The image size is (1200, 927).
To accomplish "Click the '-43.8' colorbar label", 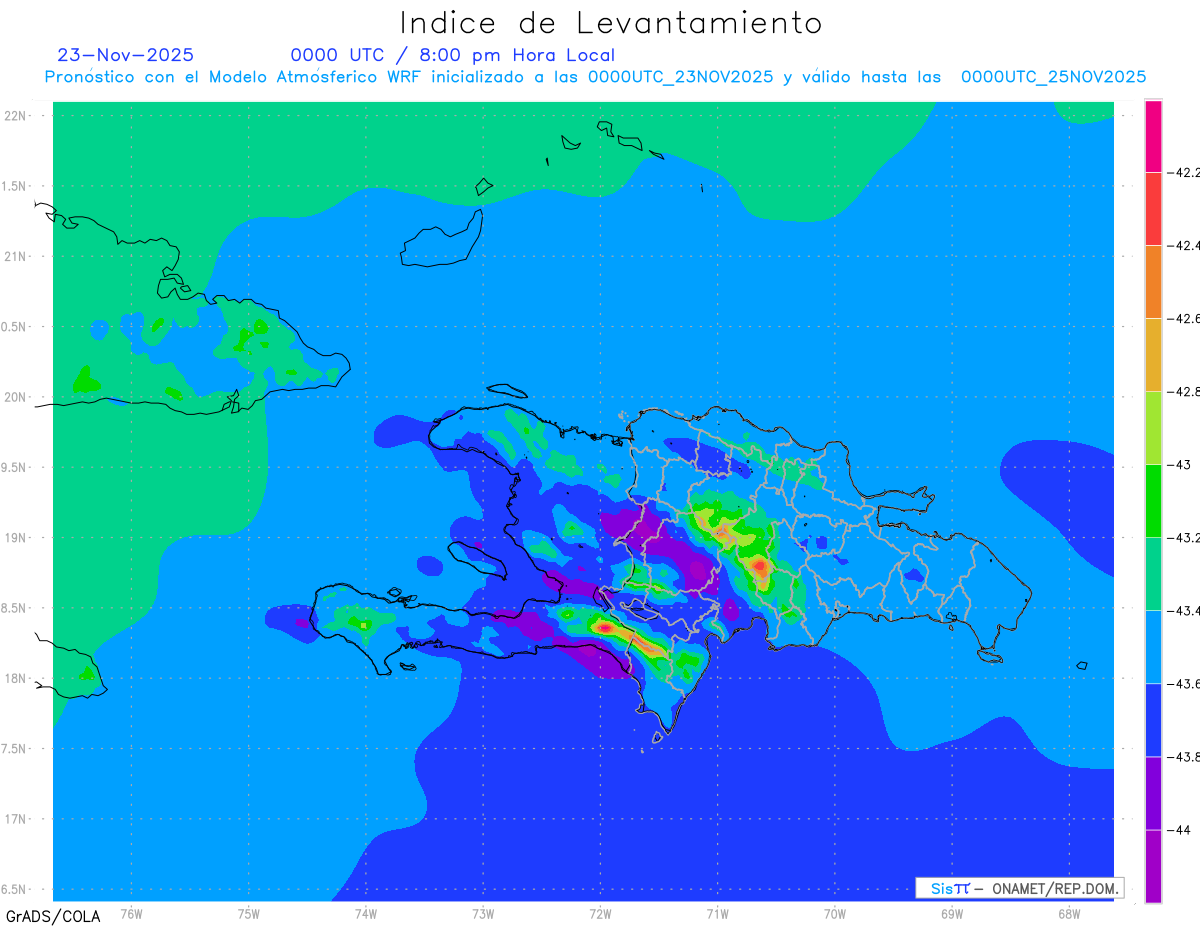I will 1184,756.
